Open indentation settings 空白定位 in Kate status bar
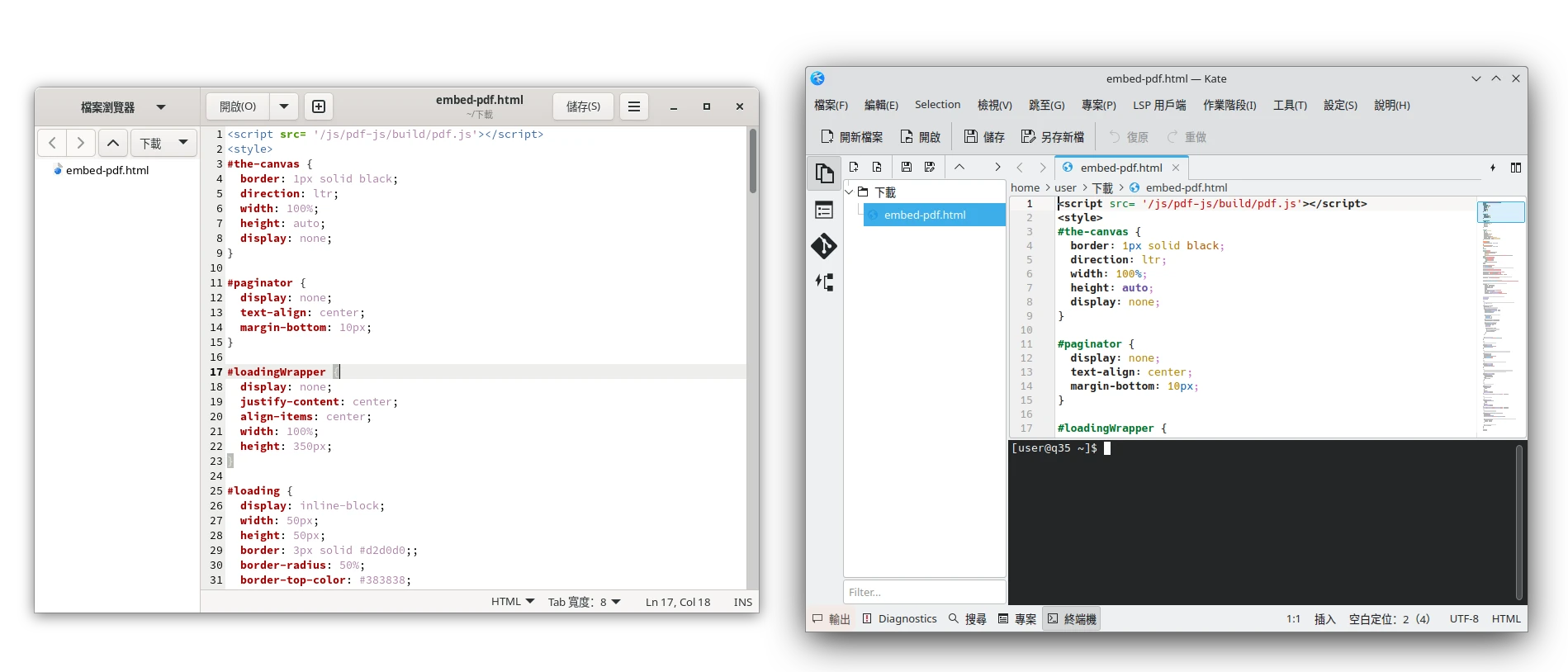Viewport: 1568px width, 672px height. [1390, 619]
